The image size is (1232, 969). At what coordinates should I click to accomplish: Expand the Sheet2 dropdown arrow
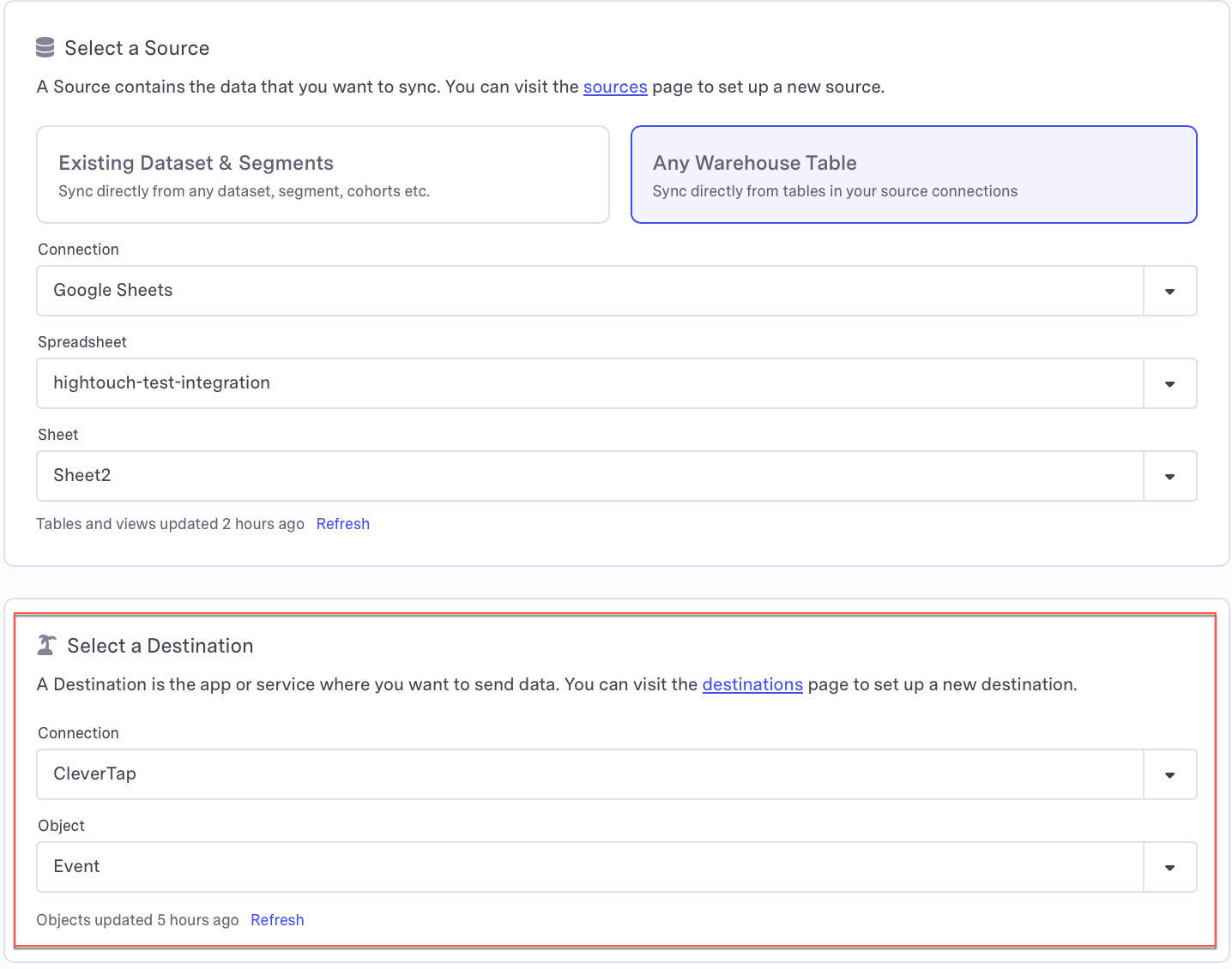tap(1169, 477)
